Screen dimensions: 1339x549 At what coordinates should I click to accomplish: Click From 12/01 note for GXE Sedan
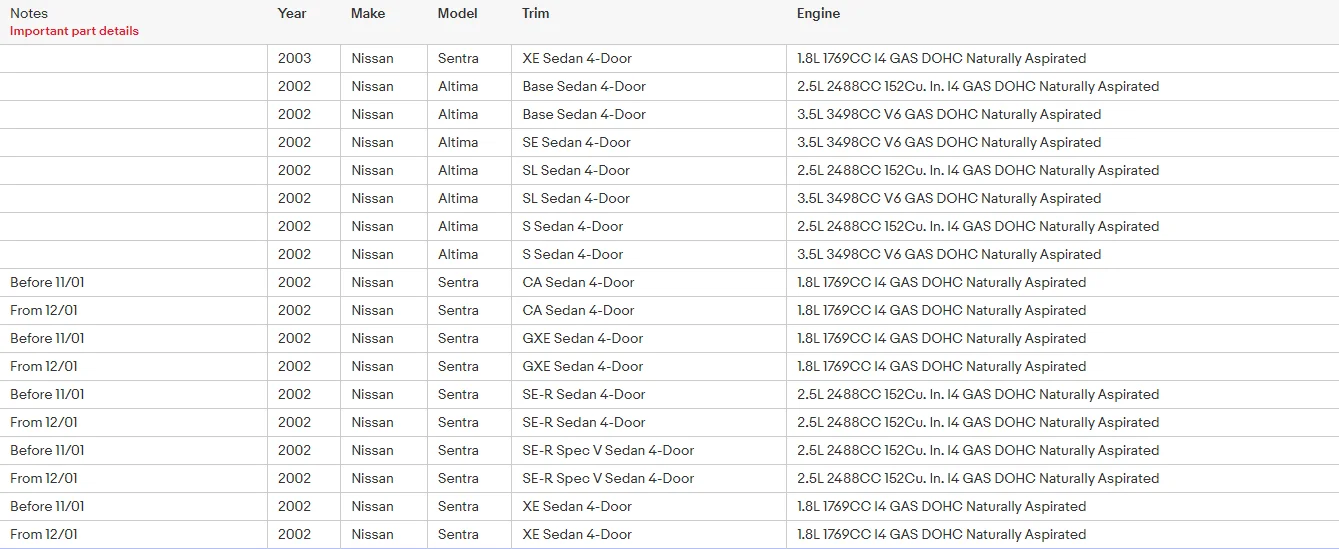(44, 366)
